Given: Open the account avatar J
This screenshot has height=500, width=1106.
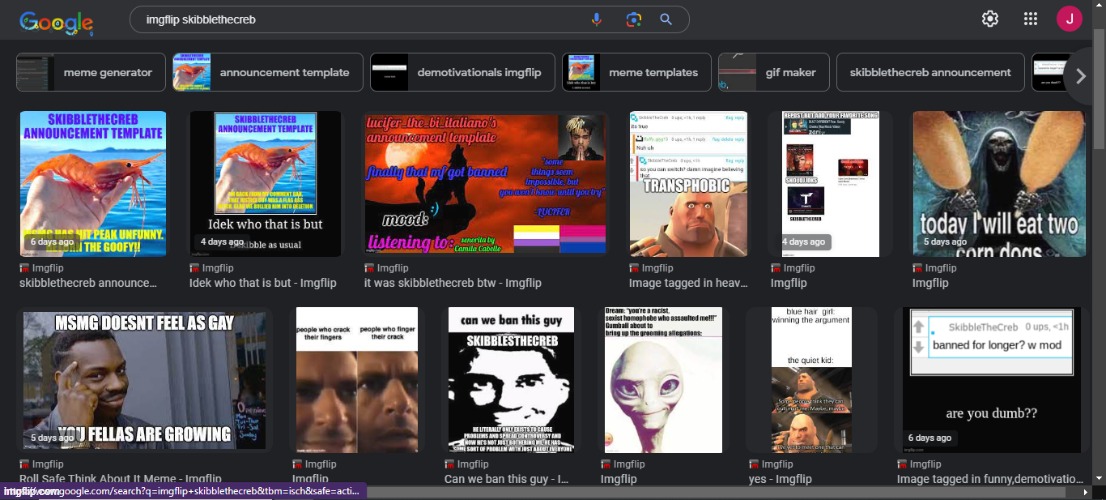Looking at the screenshot, I should coord(1069,19).
